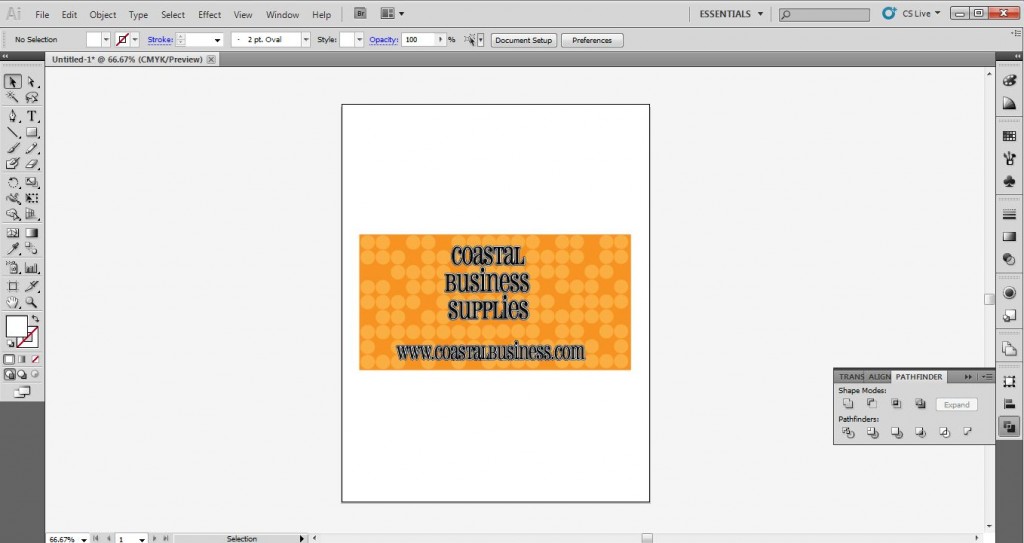Click the Expand button in Pathfinder

point(956,404)
